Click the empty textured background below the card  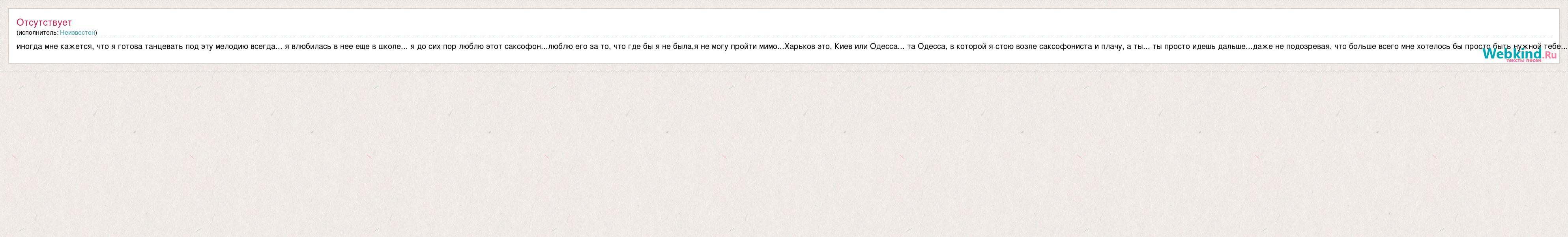784,152
